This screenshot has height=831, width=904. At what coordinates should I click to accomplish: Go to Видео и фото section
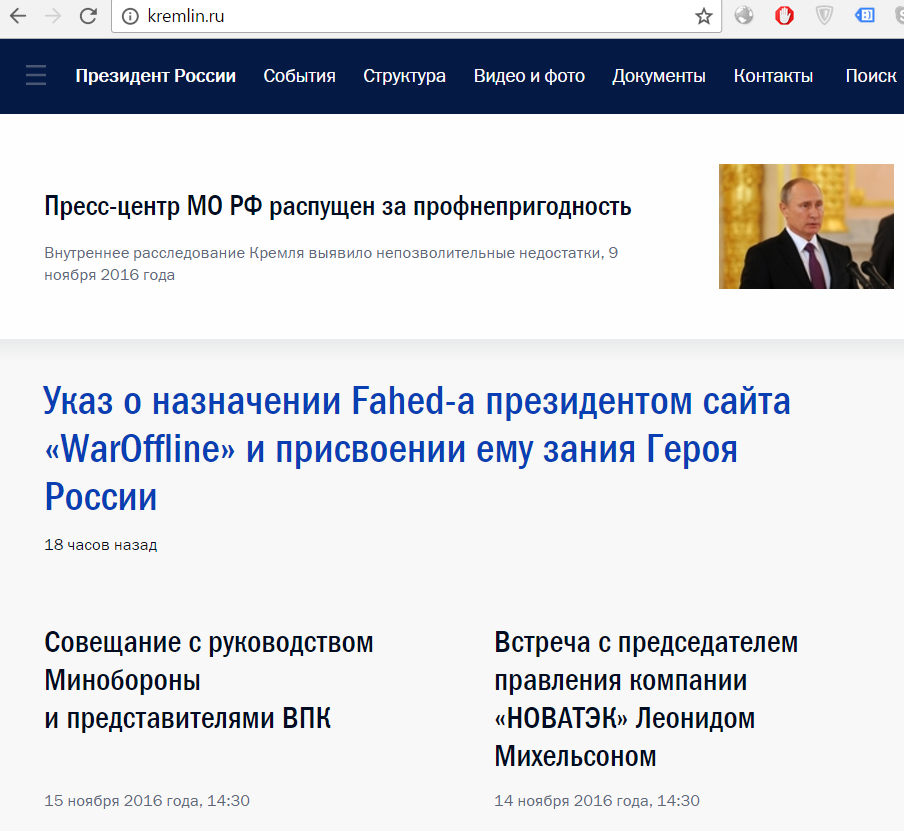pyautogui.click(x=529, y=76)
